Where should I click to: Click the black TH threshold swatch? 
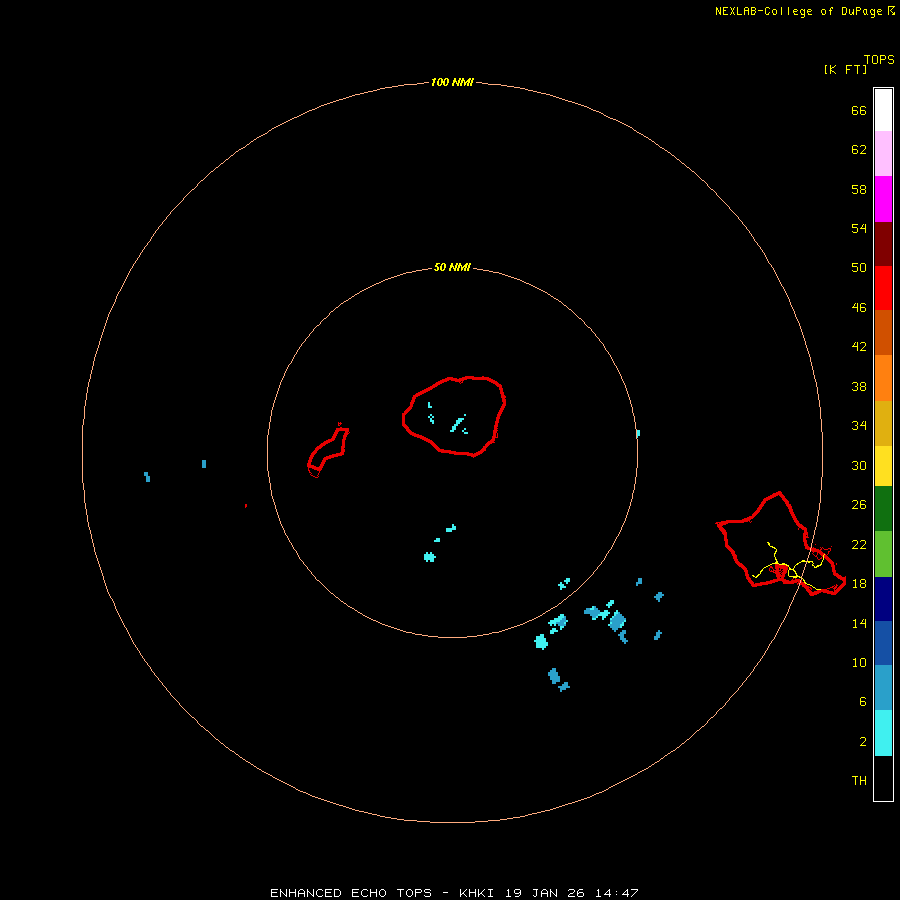(x=883, y=778)
